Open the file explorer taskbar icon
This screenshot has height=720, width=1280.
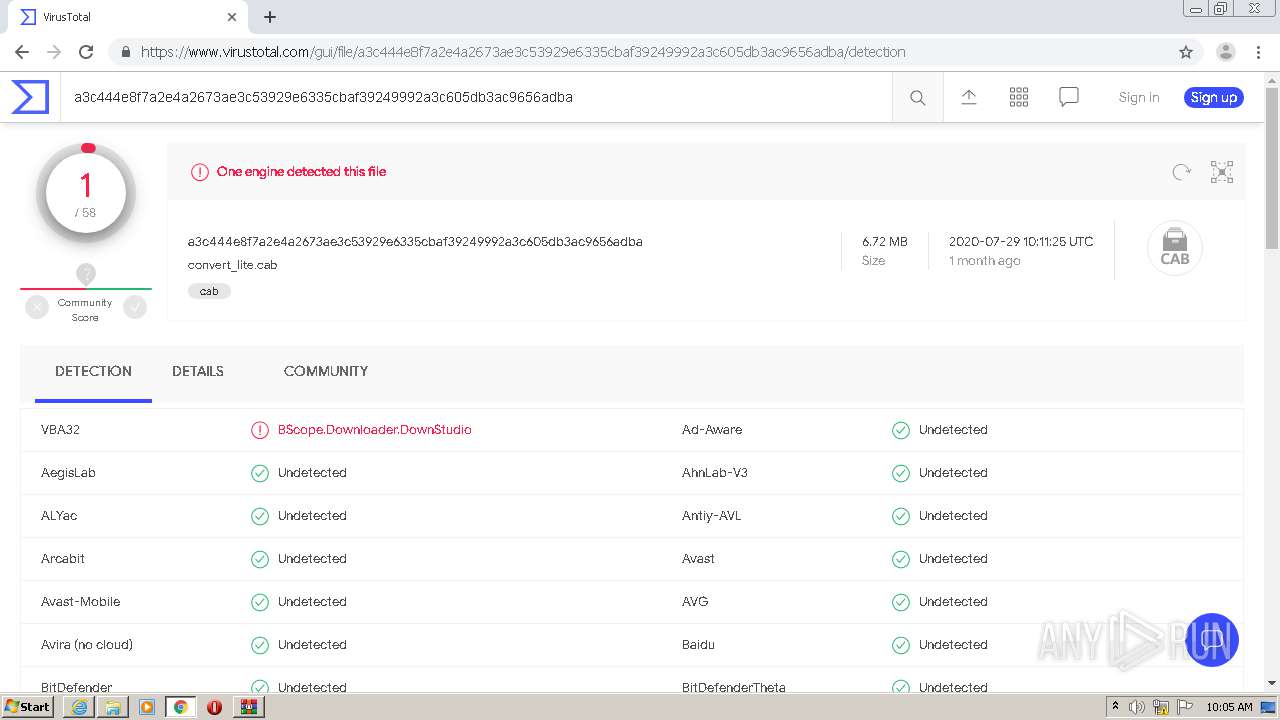point(113,707)
